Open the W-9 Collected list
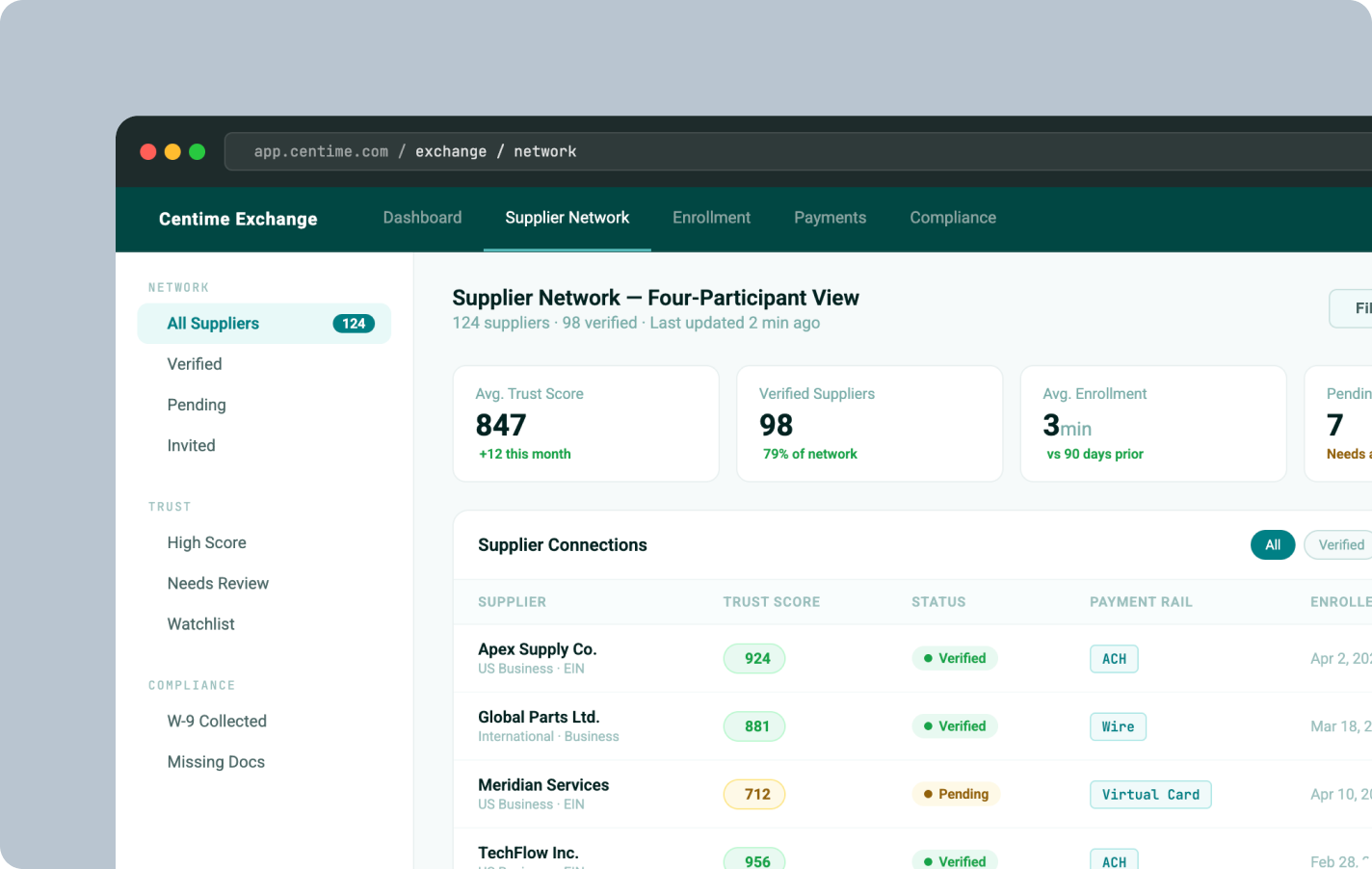Screen dimensions: 1372x869 pyautogui.click(x=217, y=721)
